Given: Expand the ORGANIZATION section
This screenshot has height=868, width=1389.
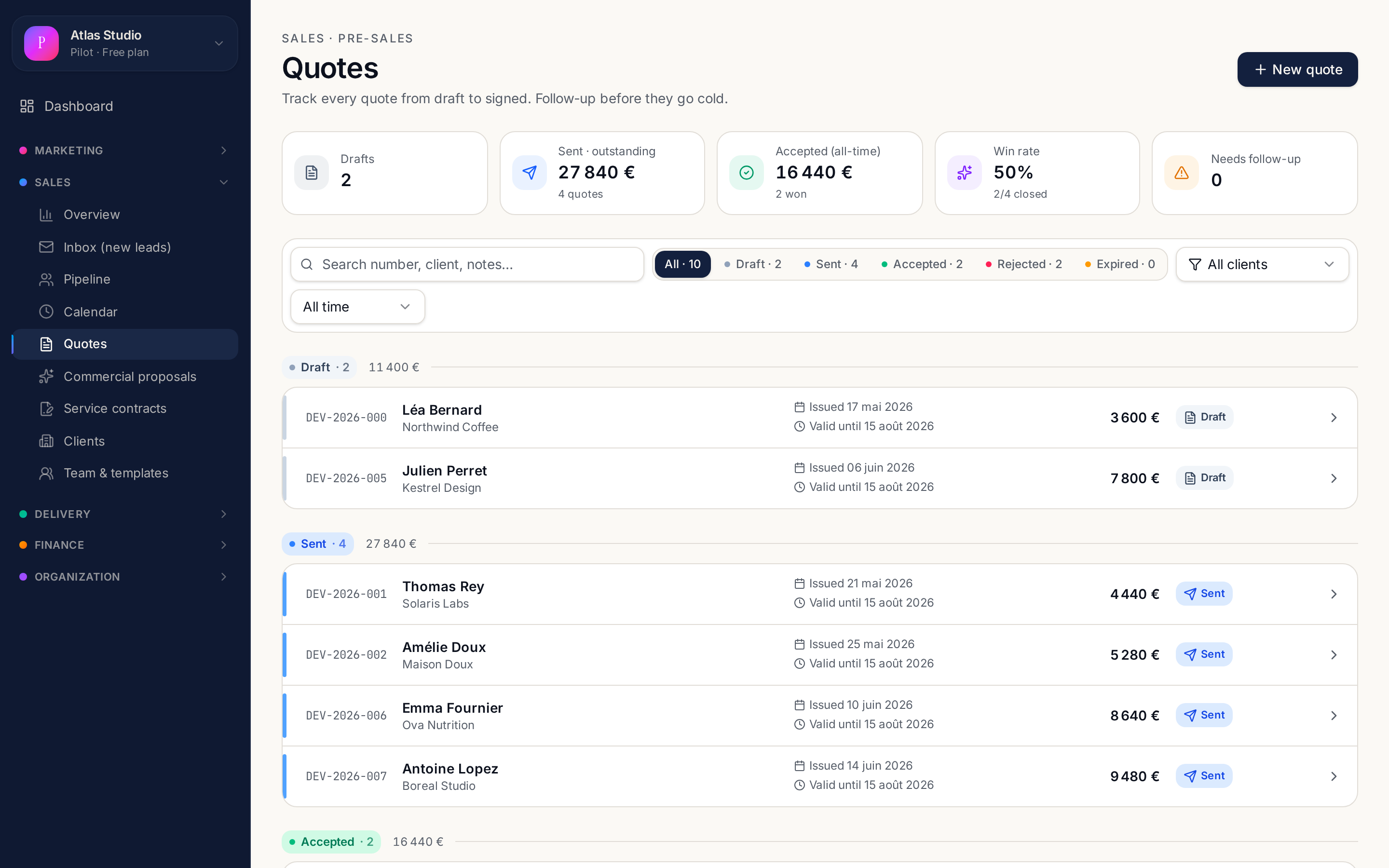Looking at the screenshot, I should coord(124,576).
